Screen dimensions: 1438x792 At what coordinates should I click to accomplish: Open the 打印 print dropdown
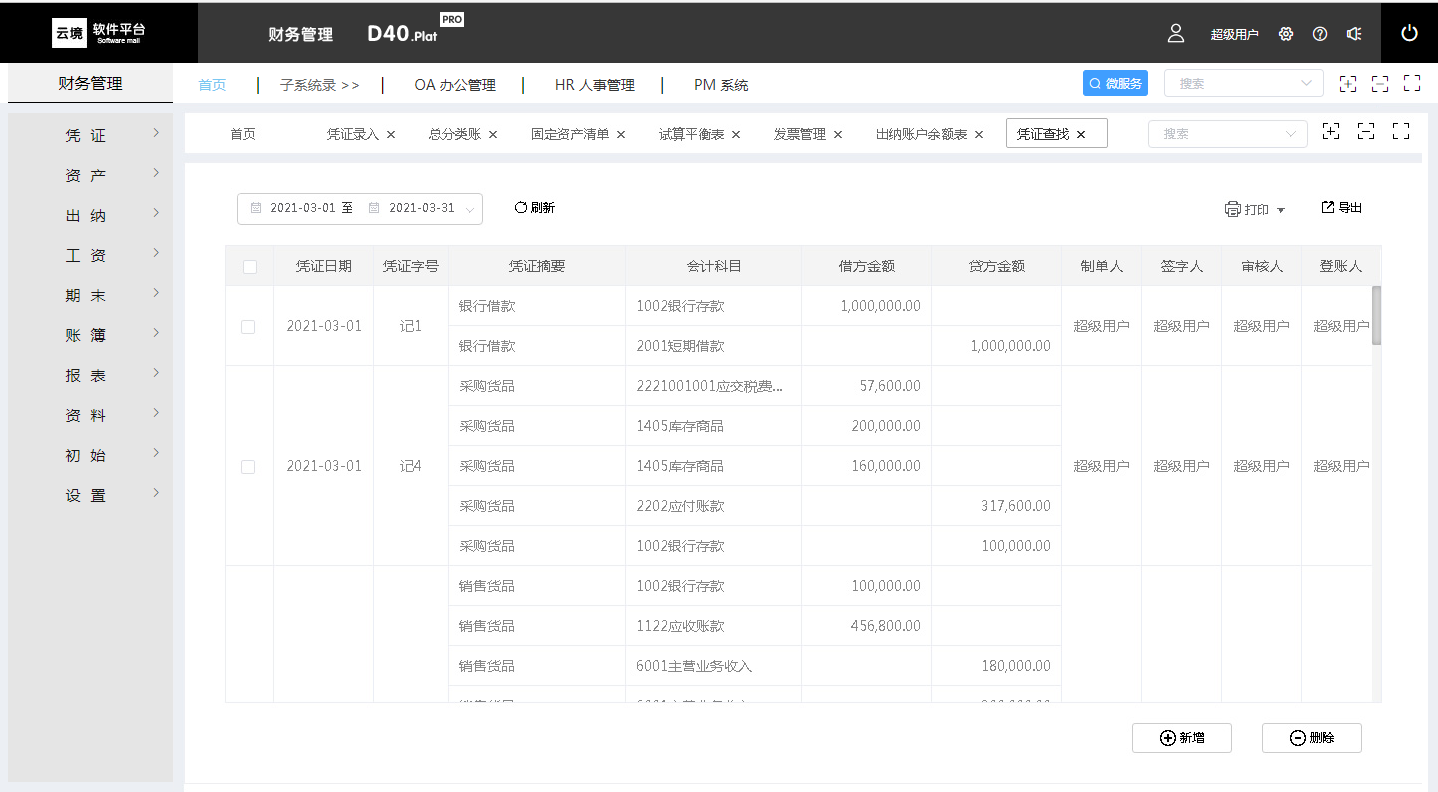pyautogui.click(x=1254, y=209)
